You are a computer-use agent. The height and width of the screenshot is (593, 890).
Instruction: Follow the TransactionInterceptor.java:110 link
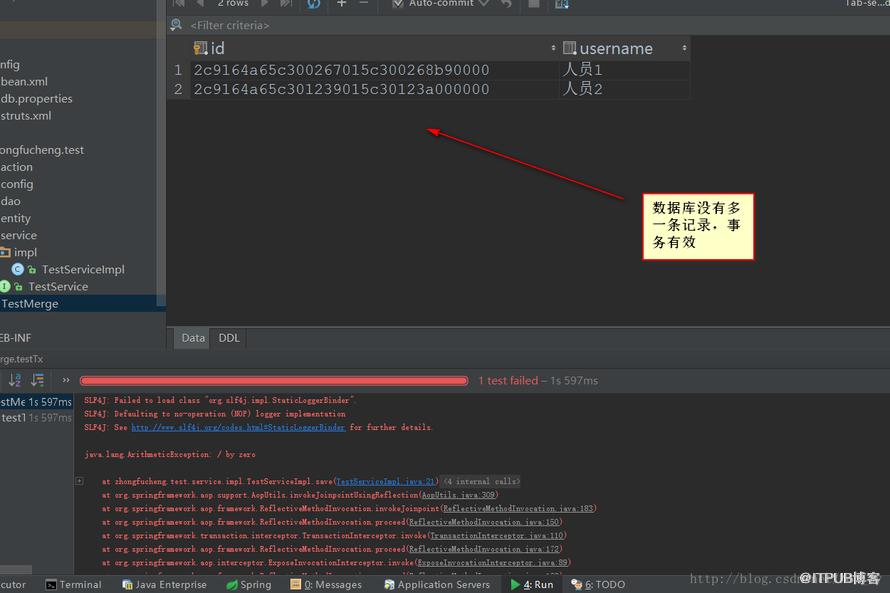coord(497,536)
